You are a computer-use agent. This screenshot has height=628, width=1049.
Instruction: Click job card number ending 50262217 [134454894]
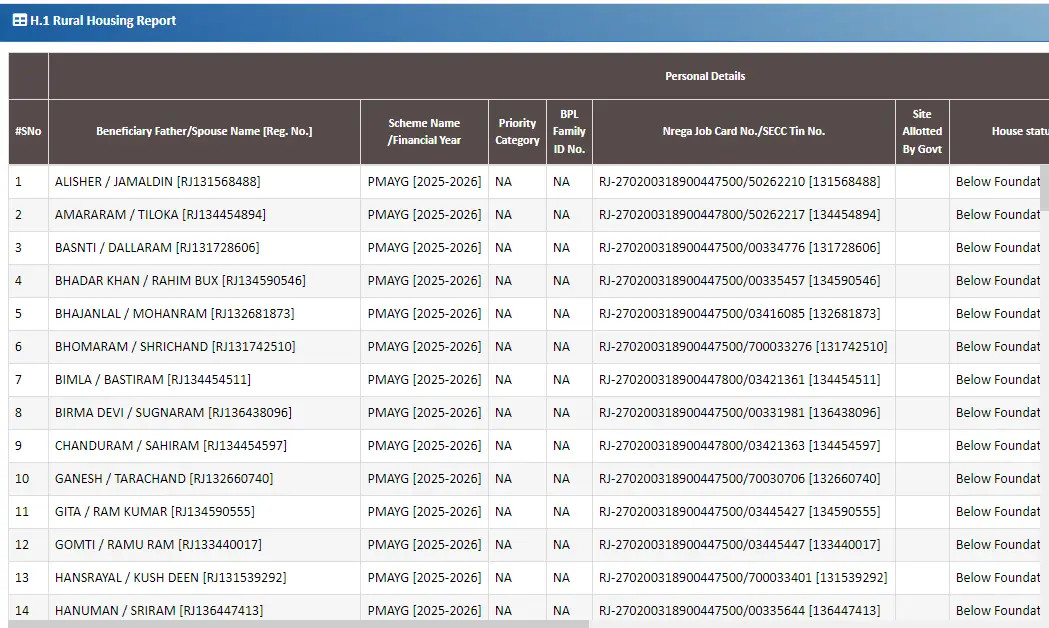(x=739, y=215)
